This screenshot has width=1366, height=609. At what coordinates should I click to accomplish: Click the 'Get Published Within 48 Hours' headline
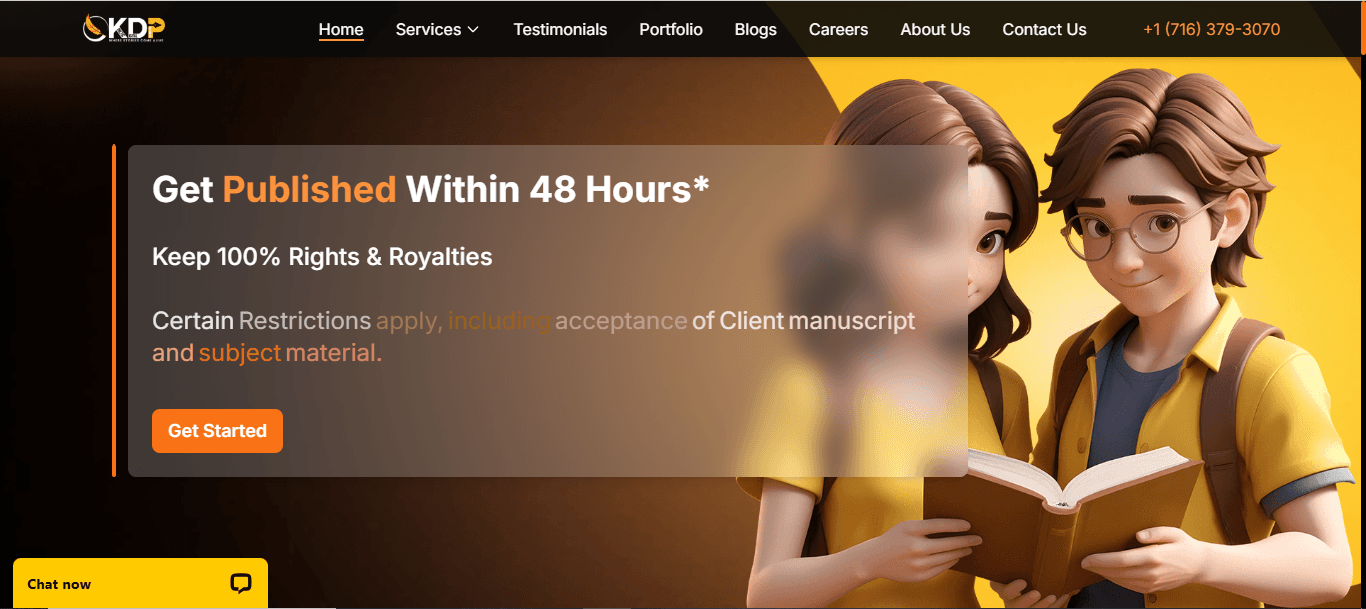pyautogui.click(x=428, y=189)
